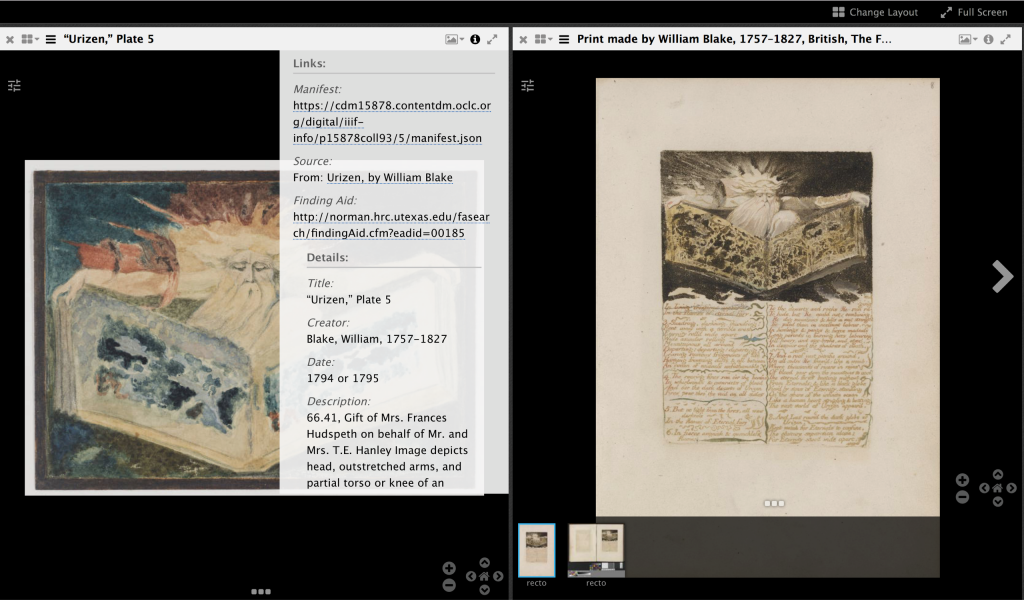Enter Full Screen mode

(973, 12)
